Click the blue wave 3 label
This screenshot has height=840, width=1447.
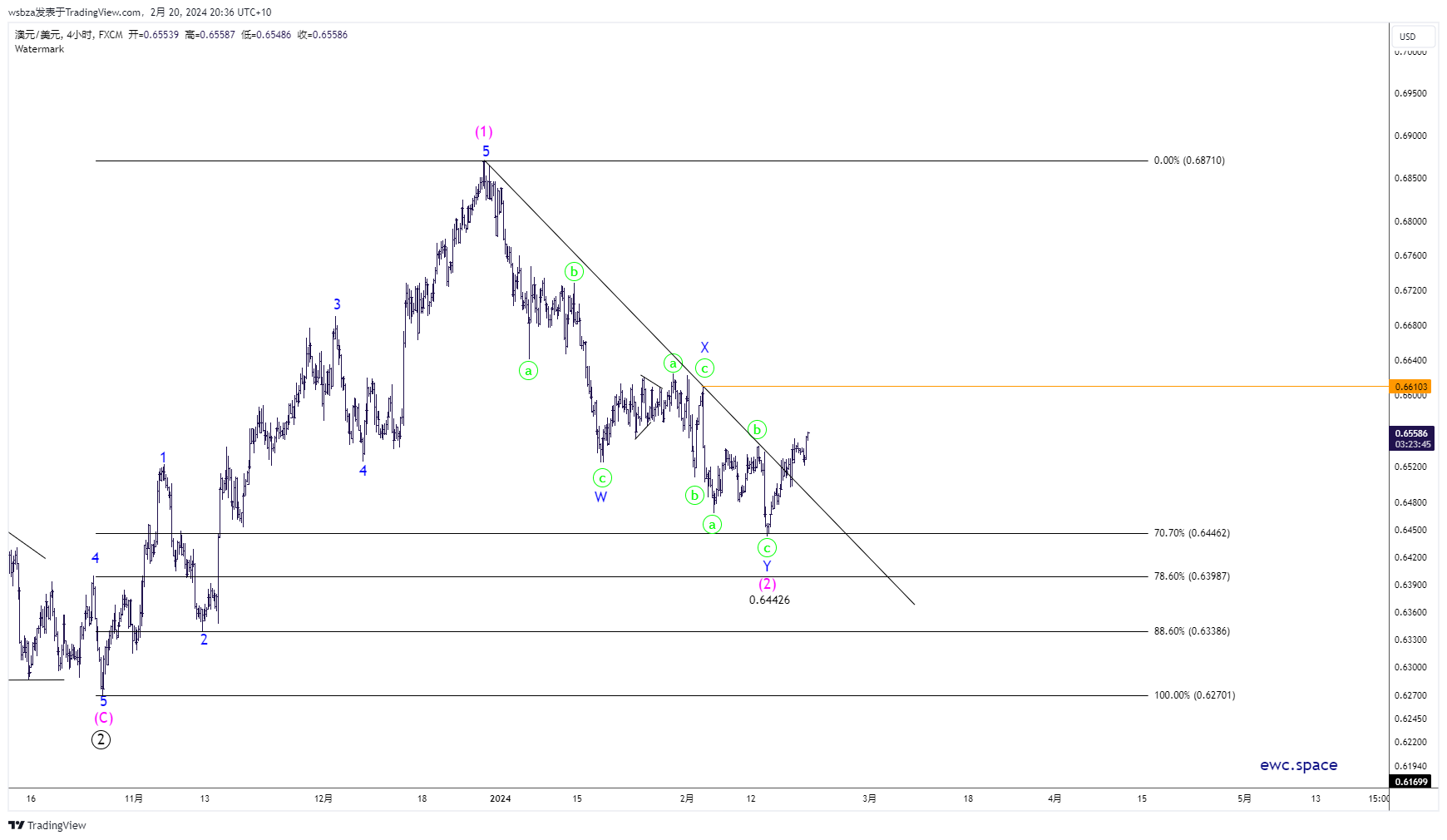[x=337, y=304]
